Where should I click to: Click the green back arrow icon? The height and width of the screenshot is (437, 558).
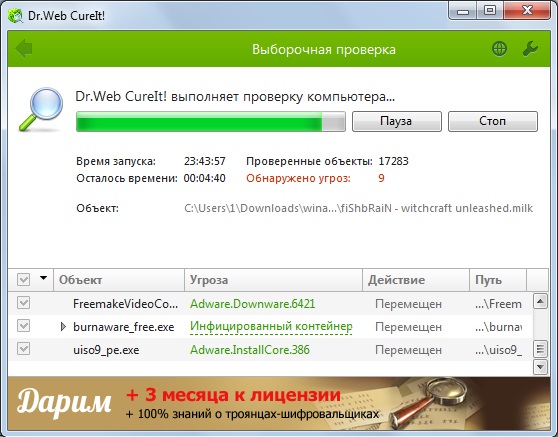tap(23, 48)
